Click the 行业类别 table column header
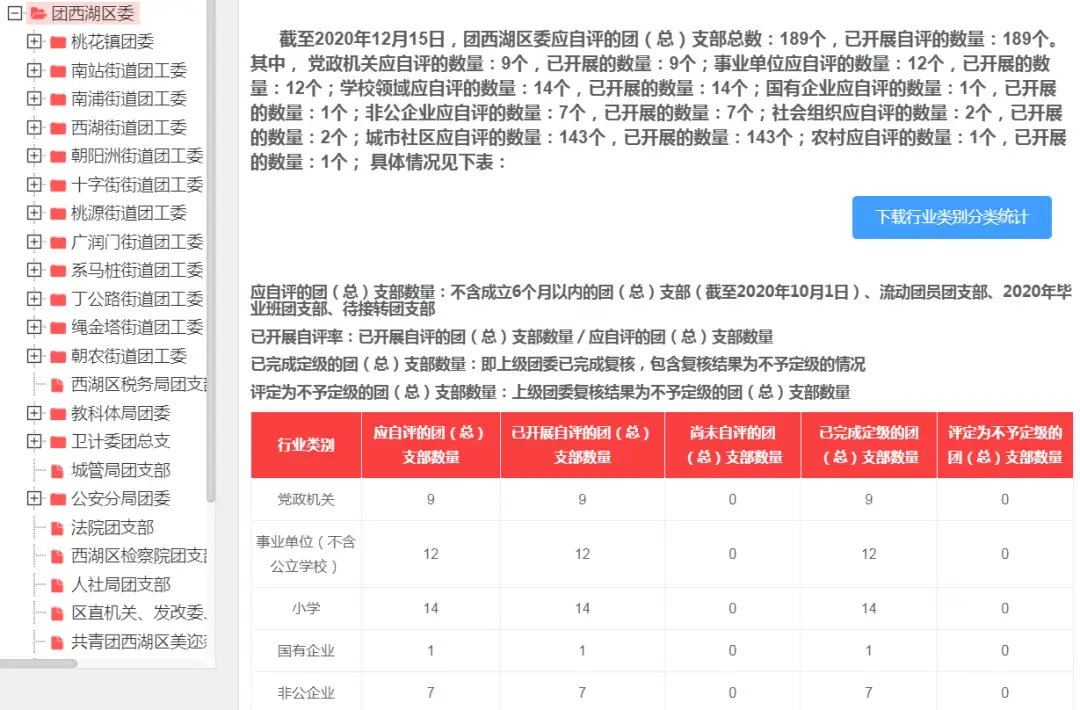This screenshot has width=1080, height=710. click(306, 445)
